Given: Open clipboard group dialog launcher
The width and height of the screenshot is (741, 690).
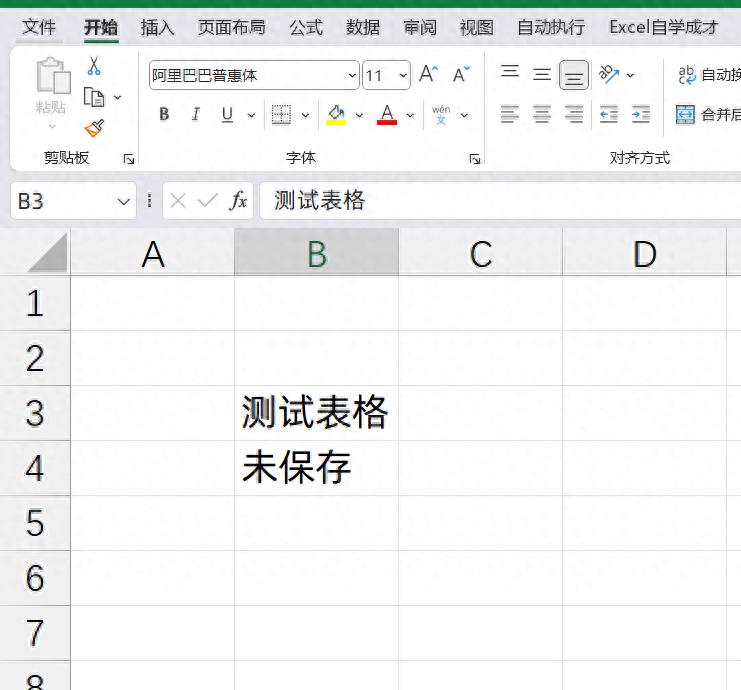Looking at the screenshot, I should (x=129, y=159).
